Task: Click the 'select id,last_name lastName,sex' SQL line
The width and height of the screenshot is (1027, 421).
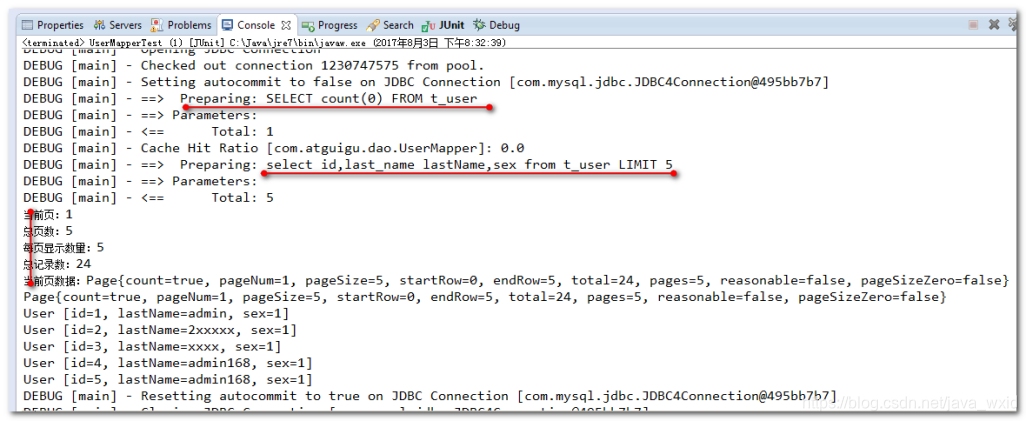Action: 348,164
